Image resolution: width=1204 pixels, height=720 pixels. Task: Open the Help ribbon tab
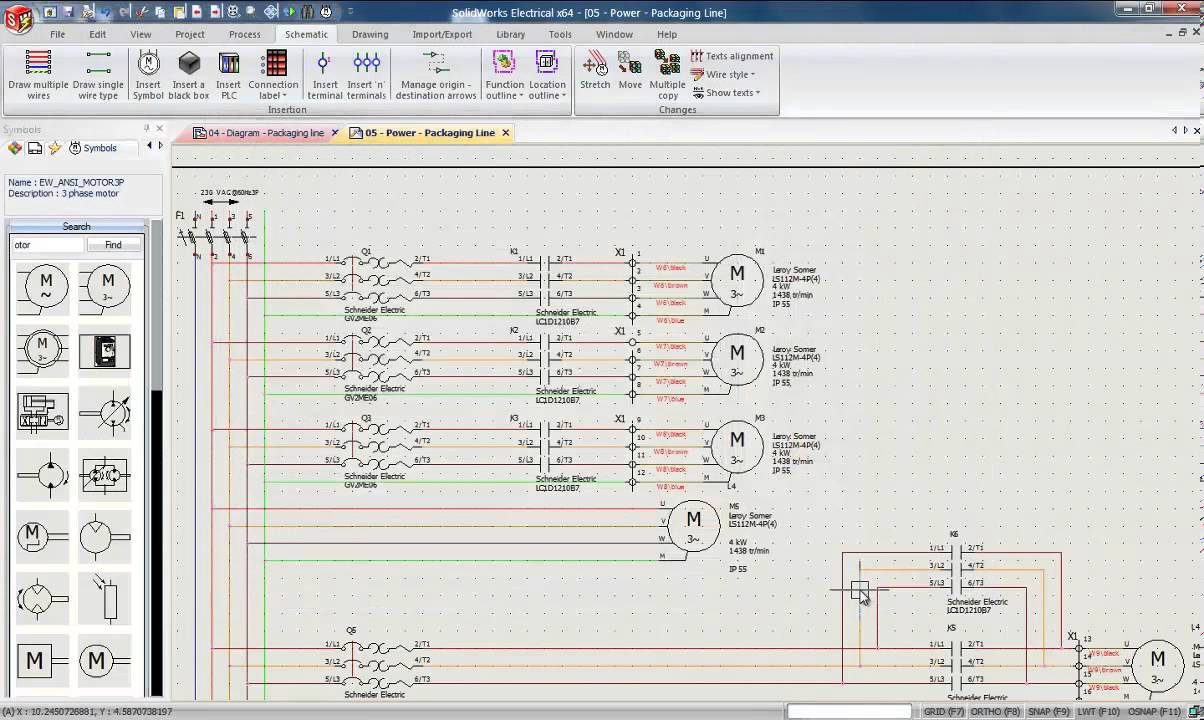pyautogui.click(x=667, y=34)
